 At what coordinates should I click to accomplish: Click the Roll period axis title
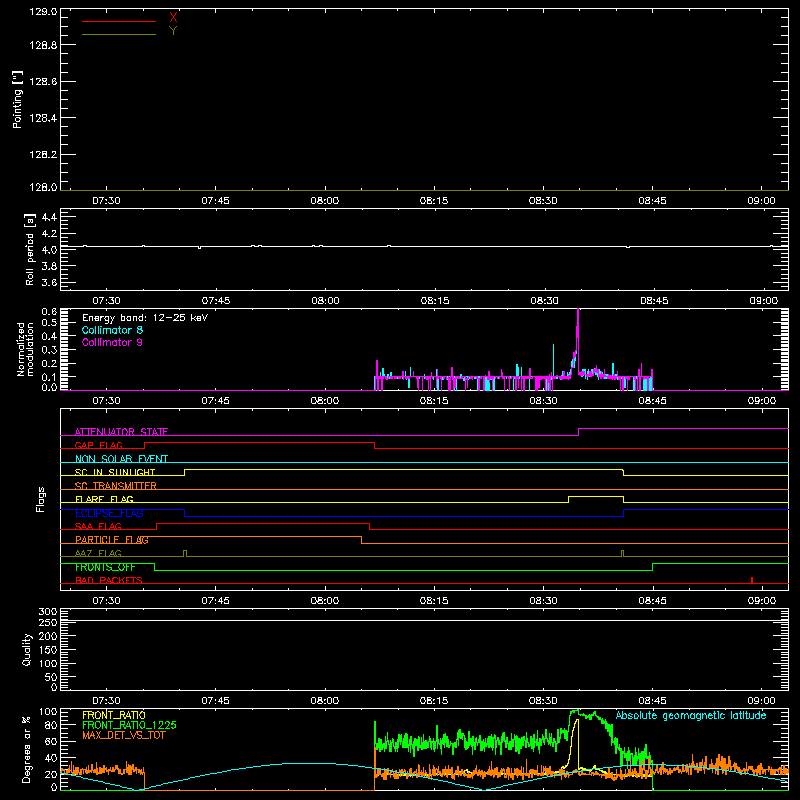point(30,249)
